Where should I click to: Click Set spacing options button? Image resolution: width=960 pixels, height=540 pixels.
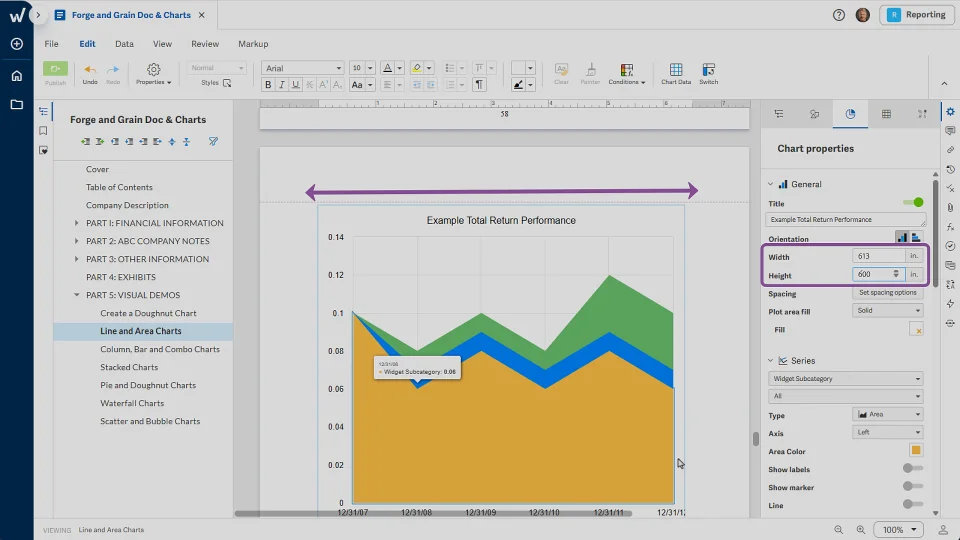887,293
